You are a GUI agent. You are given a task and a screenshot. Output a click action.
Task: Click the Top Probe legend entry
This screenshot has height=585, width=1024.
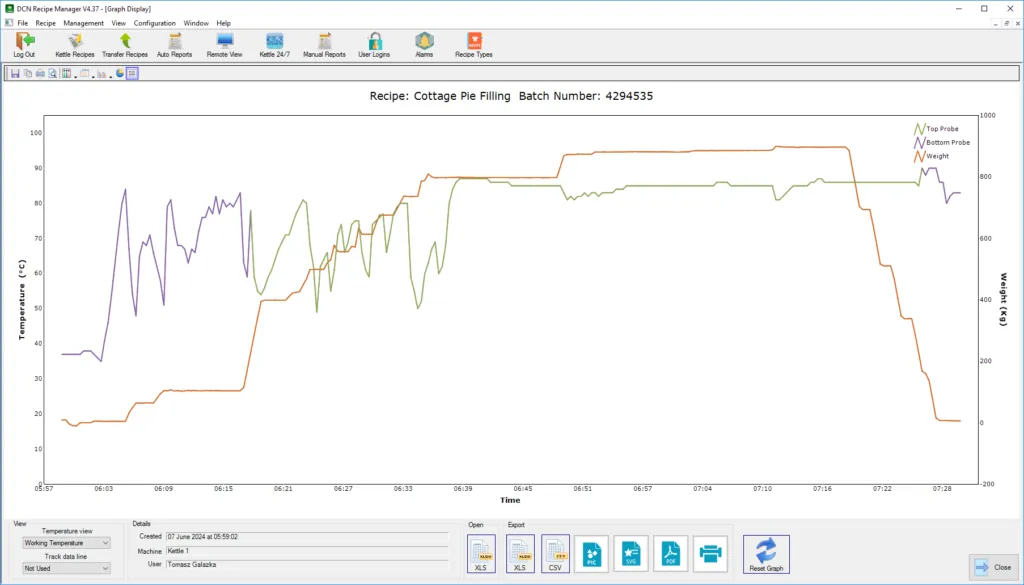pyautogui.click(x=936, y=129)
